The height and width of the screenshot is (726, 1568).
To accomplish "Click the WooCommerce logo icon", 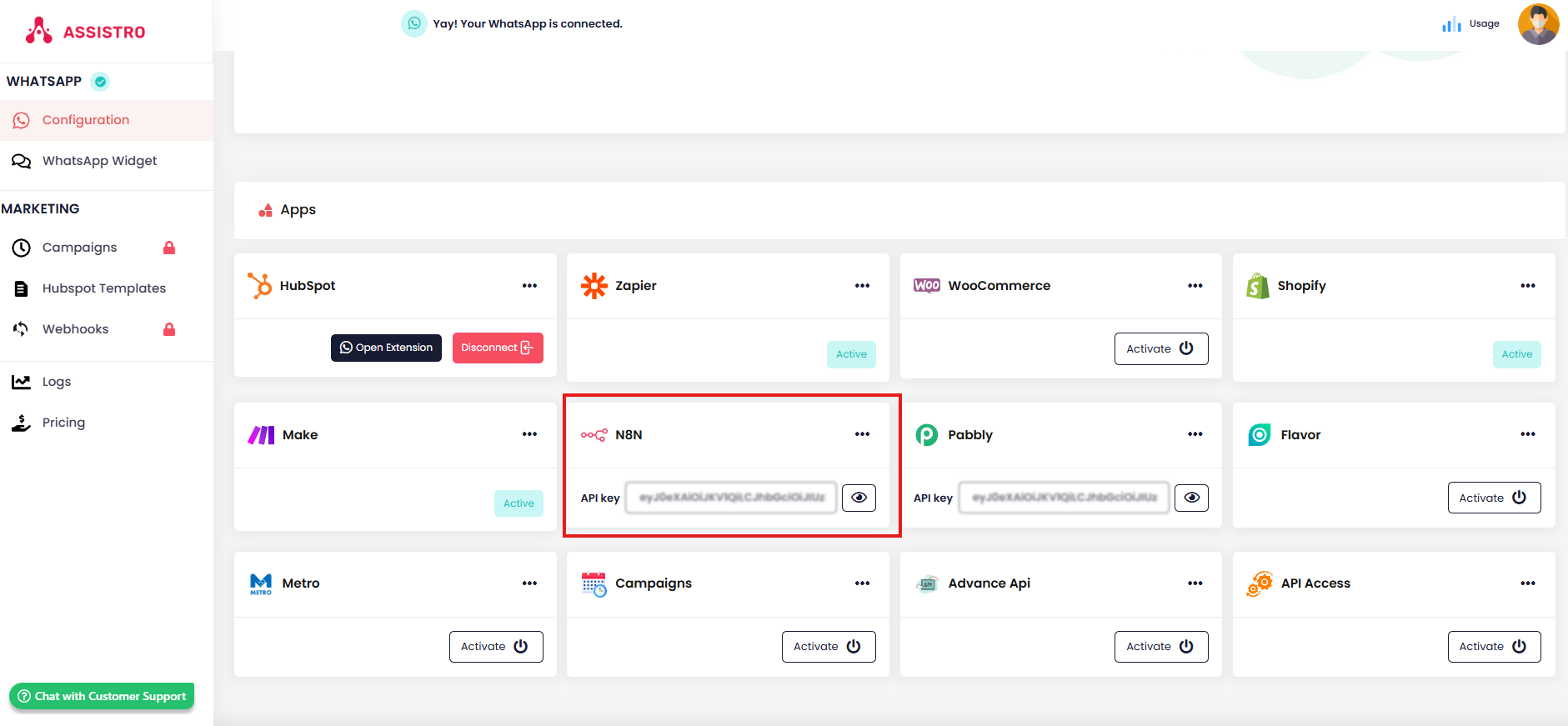I will tap(926, 286).
